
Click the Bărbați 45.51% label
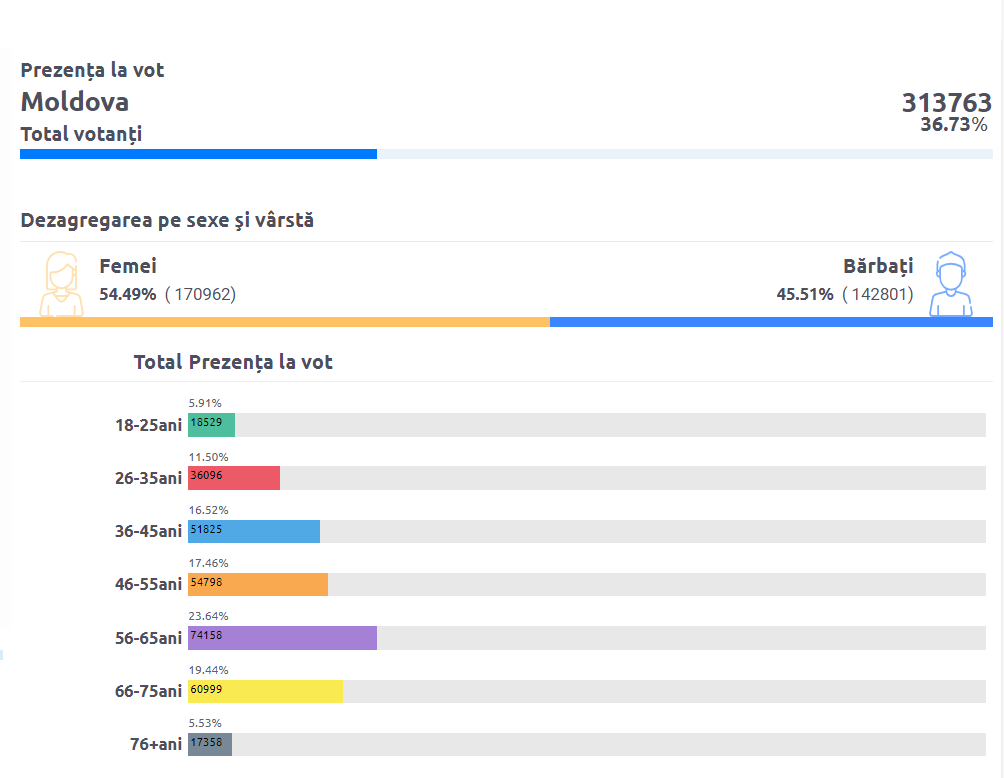(805, 294)
